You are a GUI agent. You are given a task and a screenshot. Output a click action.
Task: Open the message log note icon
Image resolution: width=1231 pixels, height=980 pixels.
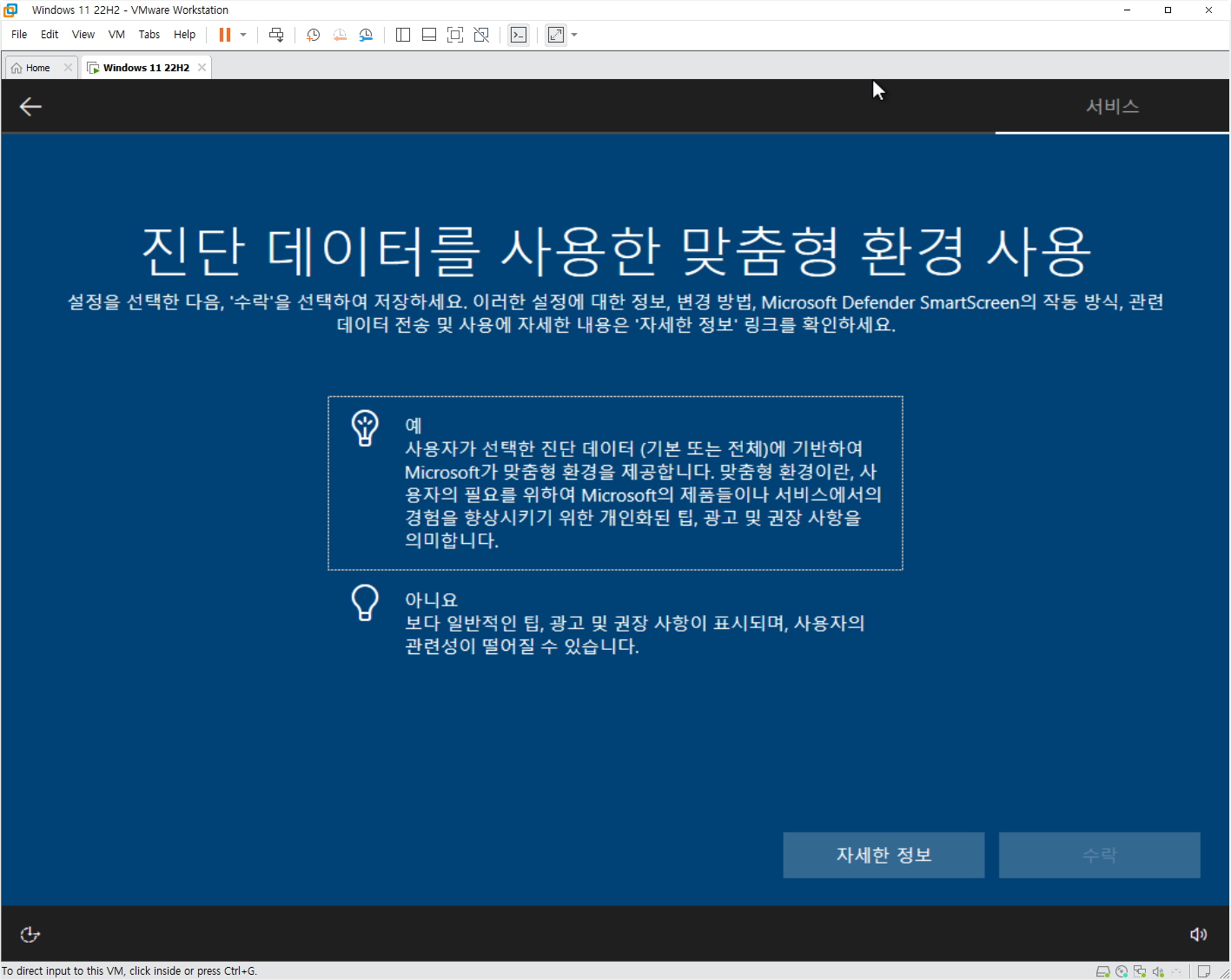(1204, 971)
